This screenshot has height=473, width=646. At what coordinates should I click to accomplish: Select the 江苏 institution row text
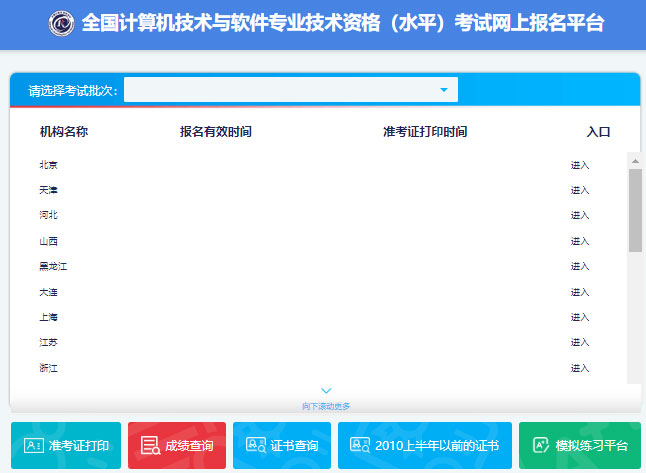point(49,342)
